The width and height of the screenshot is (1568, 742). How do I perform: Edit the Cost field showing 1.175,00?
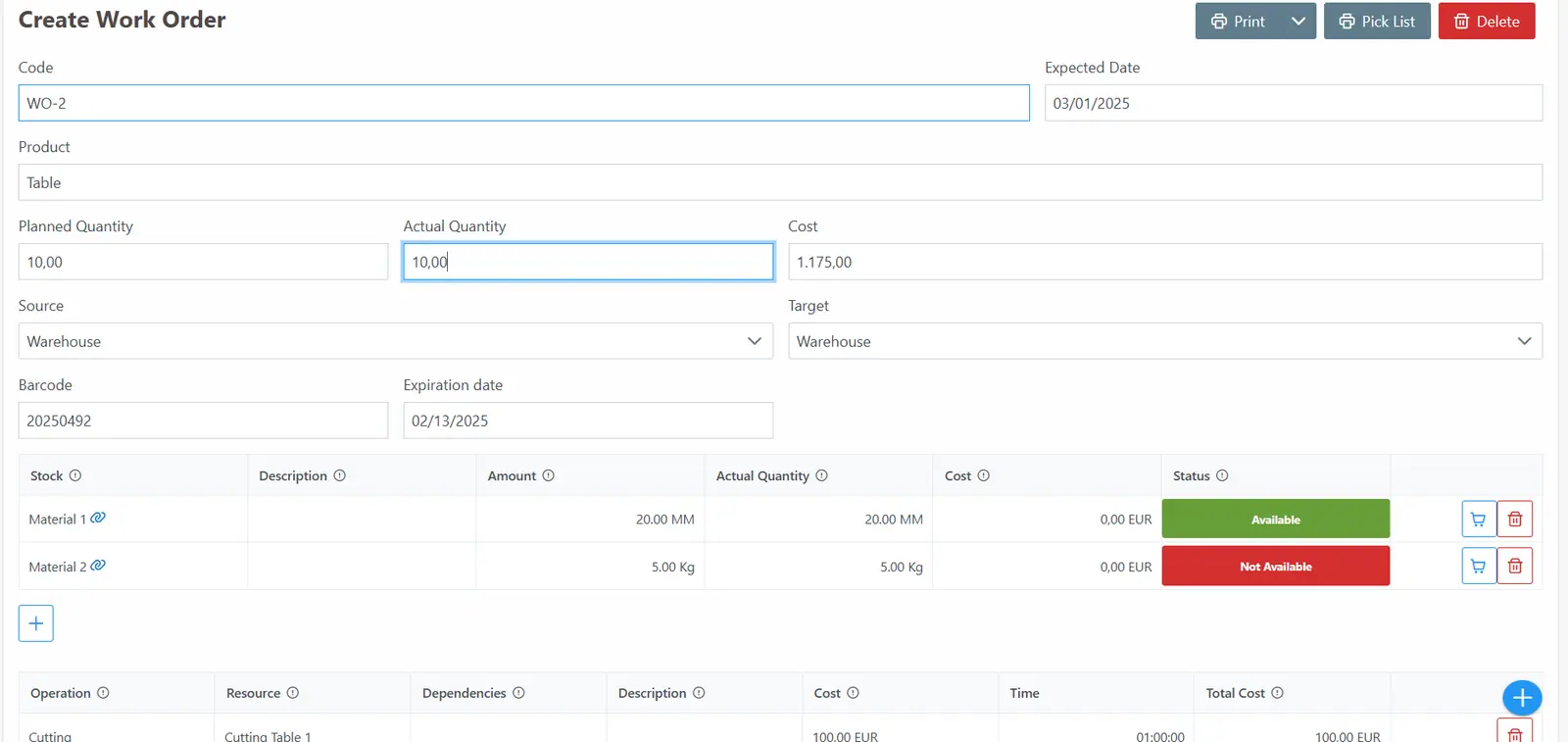1165,262
